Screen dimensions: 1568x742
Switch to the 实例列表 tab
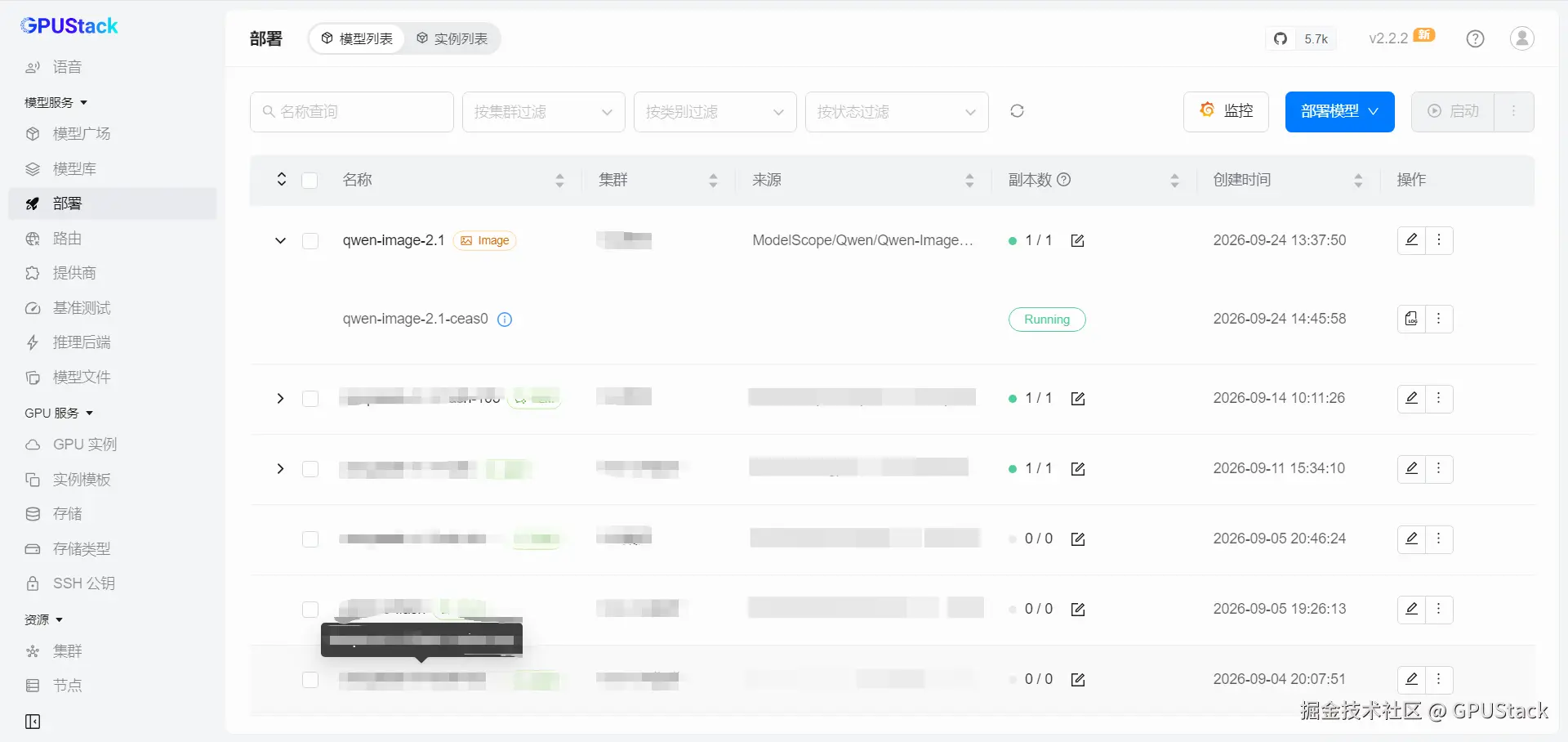tap(452, 38)
